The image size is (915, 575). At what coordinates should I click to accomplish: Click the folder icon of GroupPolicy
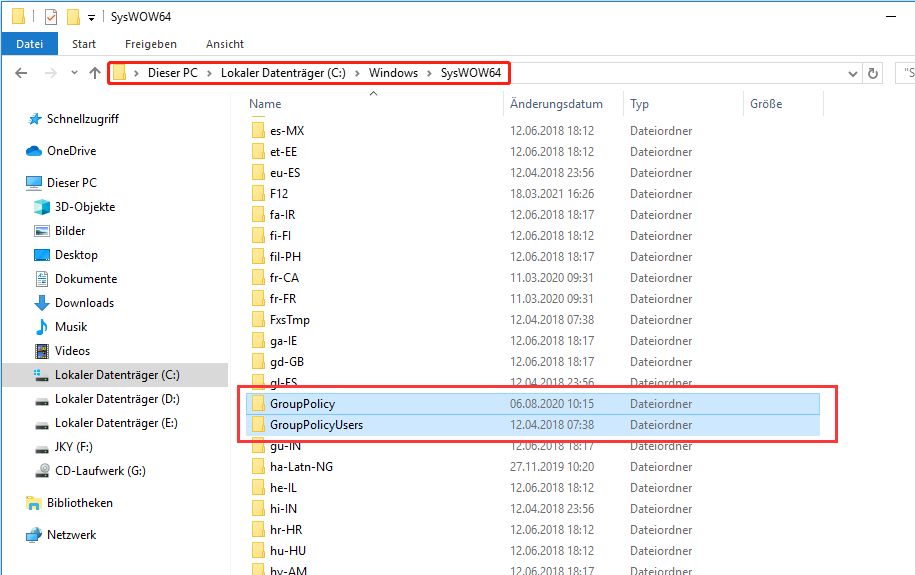258,403
